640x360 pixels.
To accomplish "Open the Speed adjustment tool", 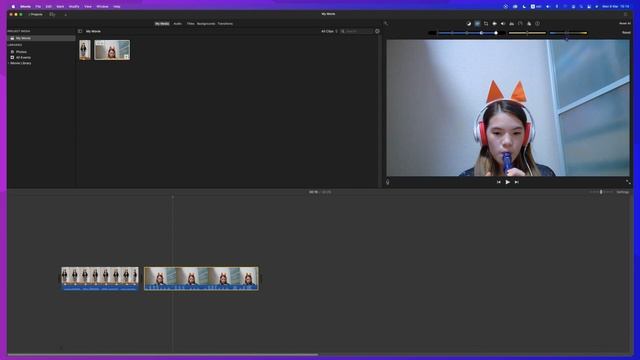I will (520, 24).
